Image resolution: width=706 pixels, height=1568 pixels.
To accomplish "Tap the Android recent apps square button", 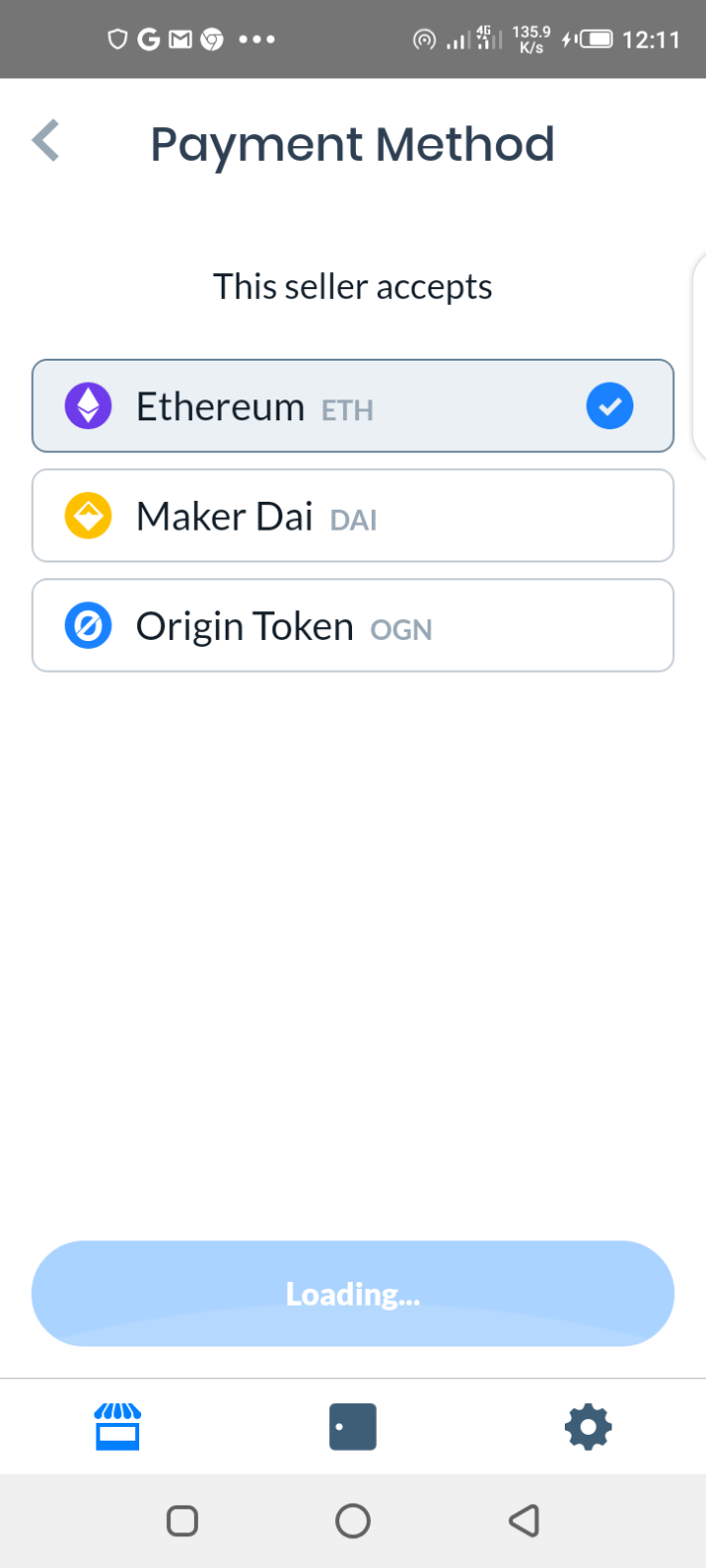I will (182, 1520).
